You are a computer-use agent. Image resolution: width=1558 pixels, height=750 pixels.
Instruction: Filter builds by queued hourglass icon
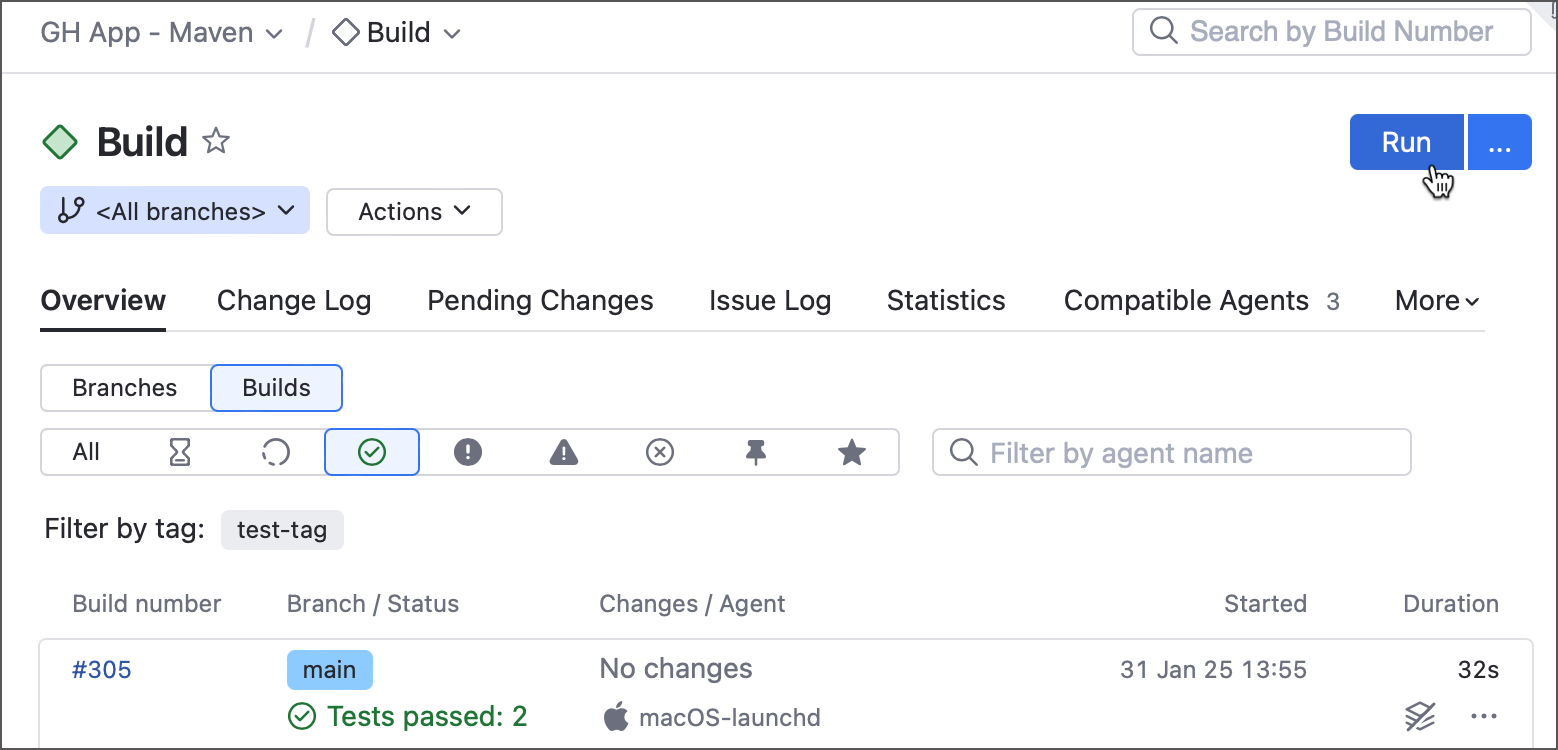coord(180,453)
